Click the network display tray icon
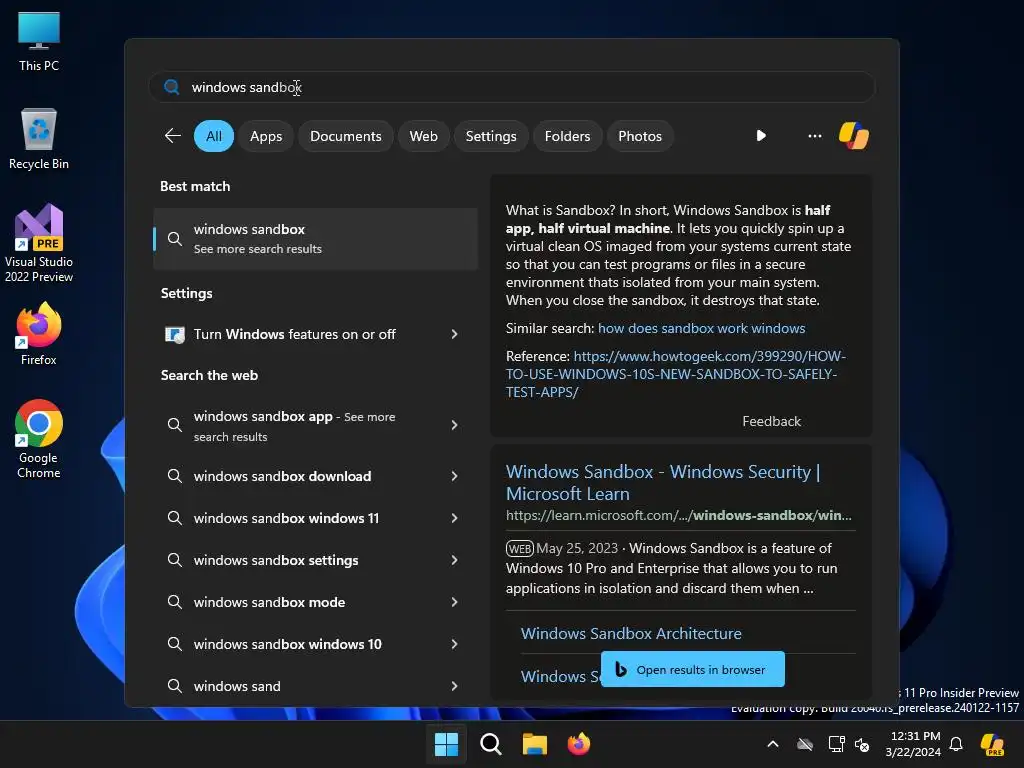Screen dimensions: 1024x768 click(x=836, y=744)
